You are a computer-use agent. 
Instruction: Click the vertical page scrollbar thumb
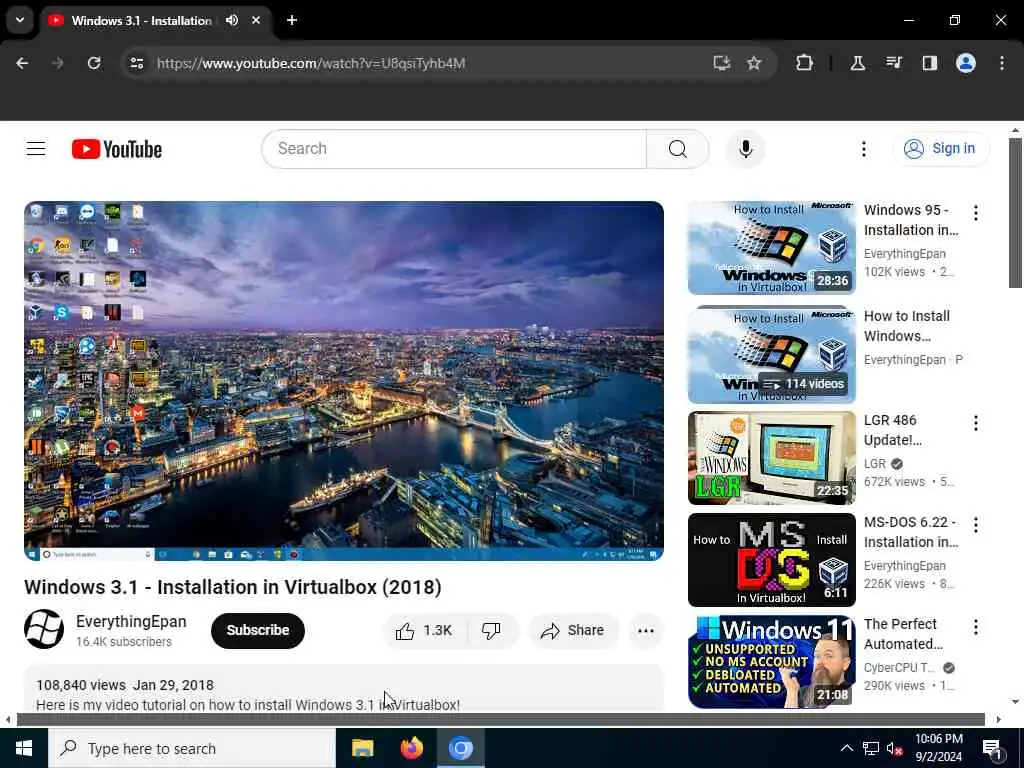(x=1015, y=212)
